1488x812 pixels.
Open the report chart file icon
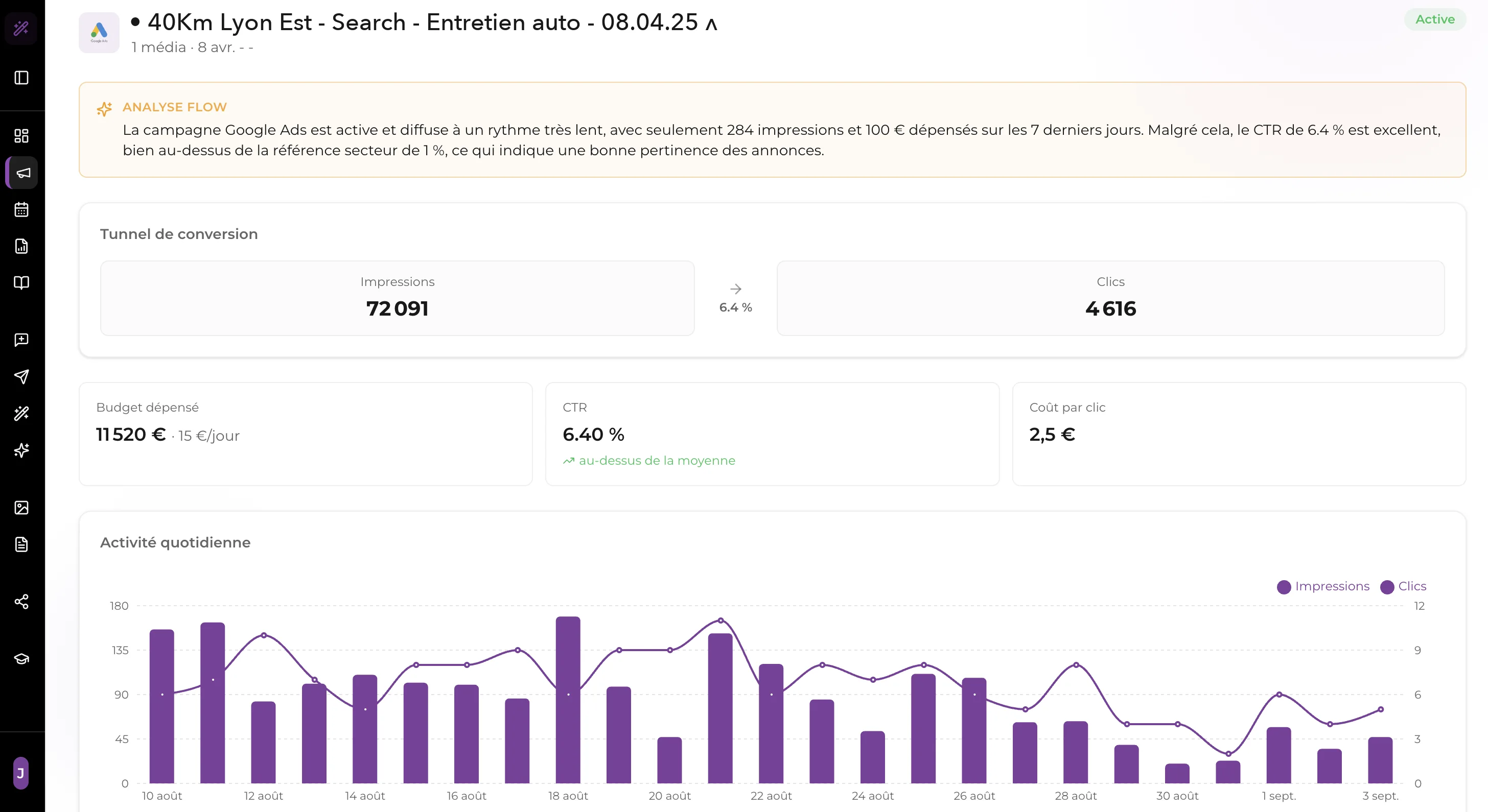coord(21,247)
